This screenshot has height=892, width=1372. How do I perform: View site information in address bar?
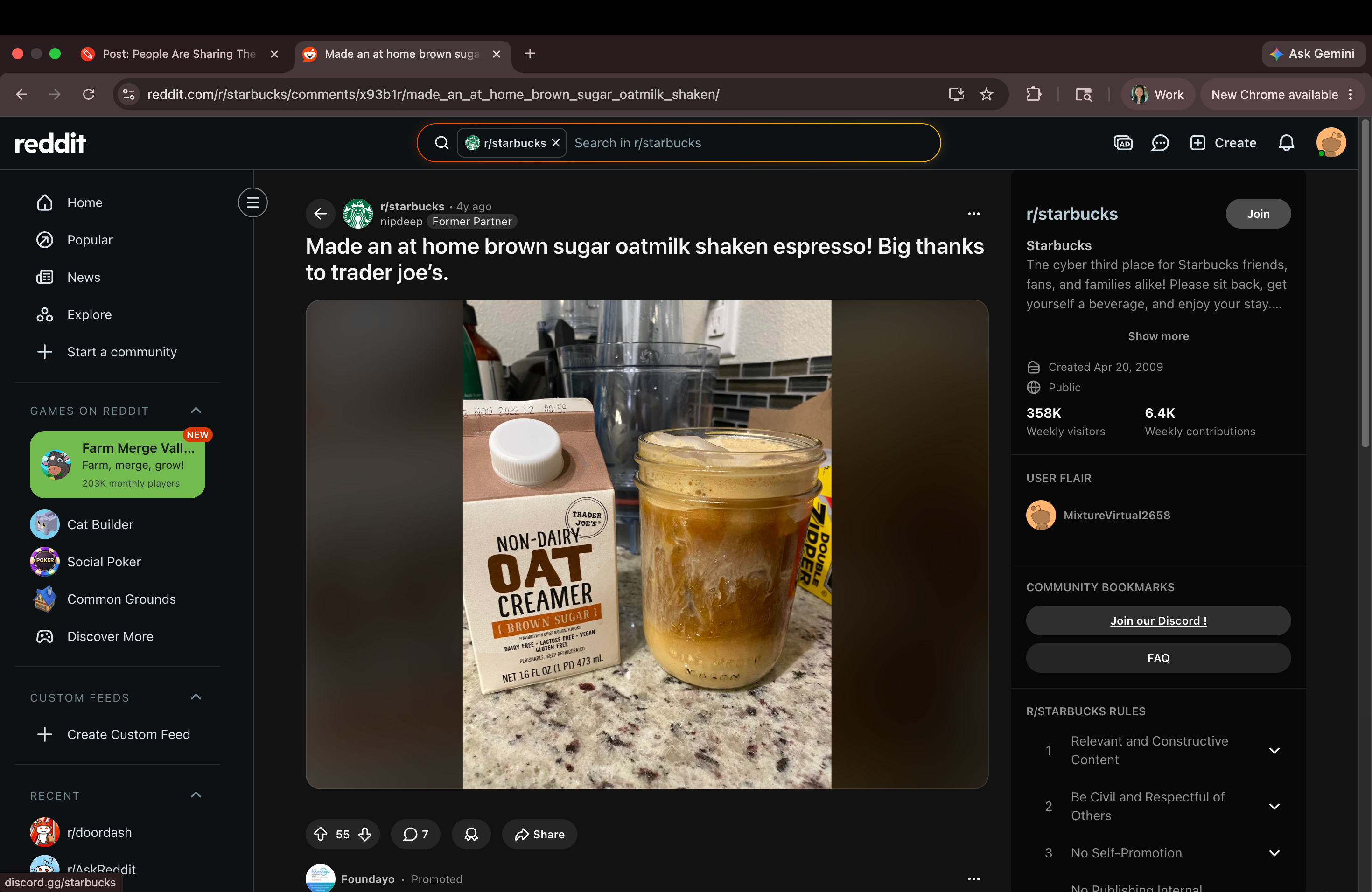tap(129, 94)
